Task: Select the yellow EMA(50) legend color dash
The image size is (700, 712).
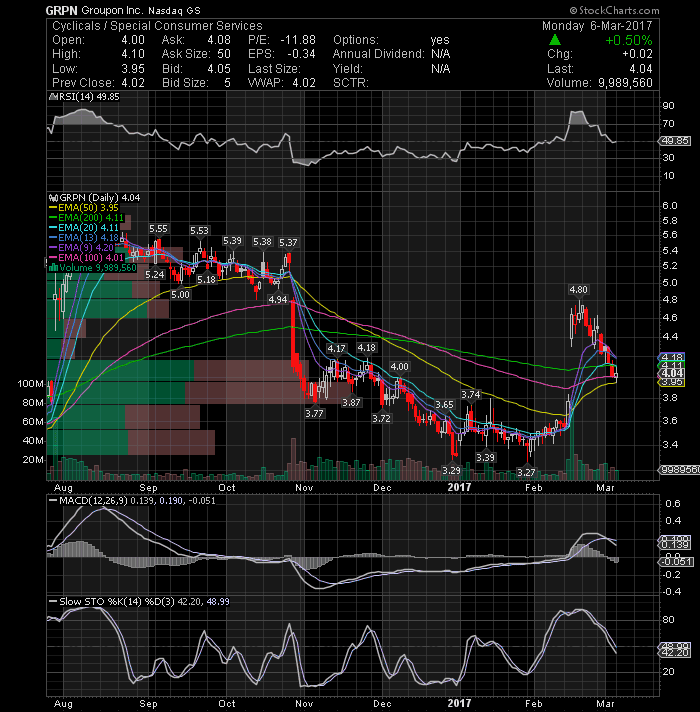Action: (53, 208)
